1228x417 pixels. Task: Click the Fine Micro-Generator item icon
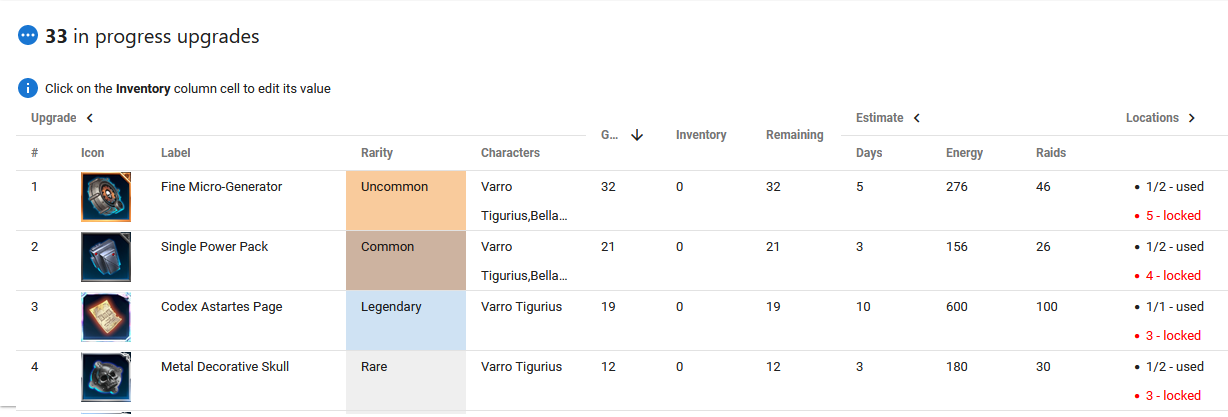[x=106, y=197]
